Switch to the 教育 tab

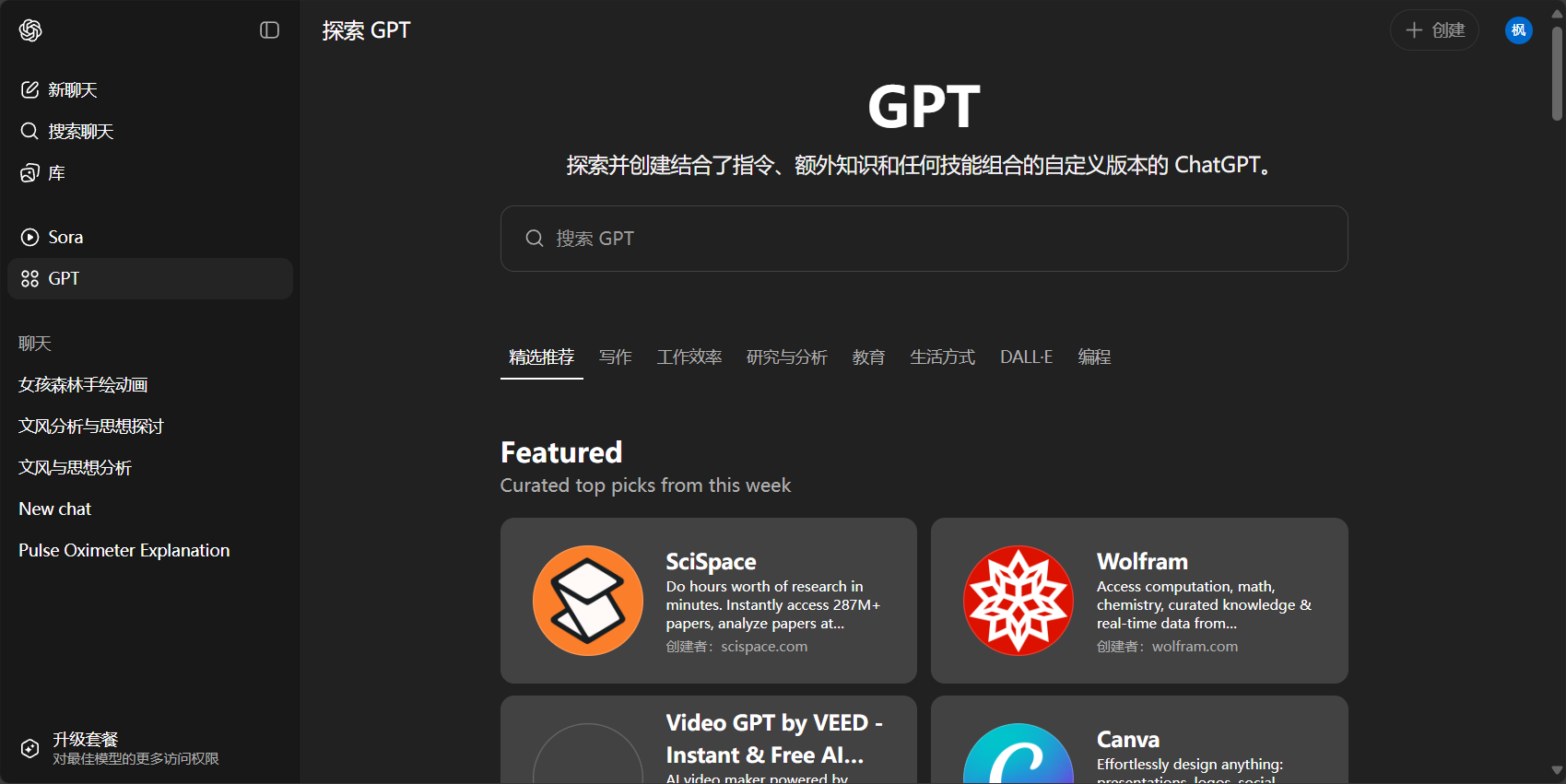pos(869,357)
